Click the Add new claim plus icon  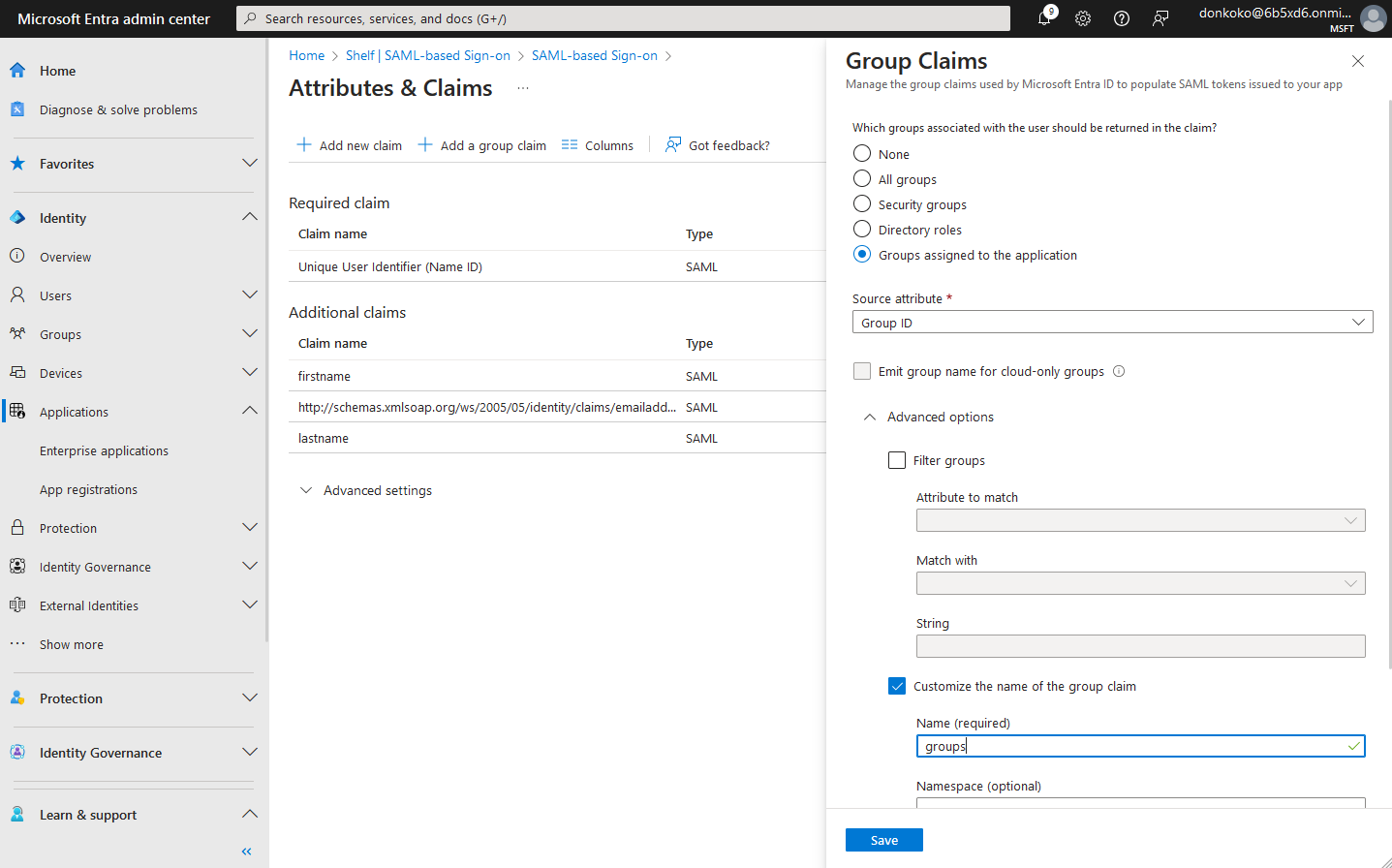point(304,145)
